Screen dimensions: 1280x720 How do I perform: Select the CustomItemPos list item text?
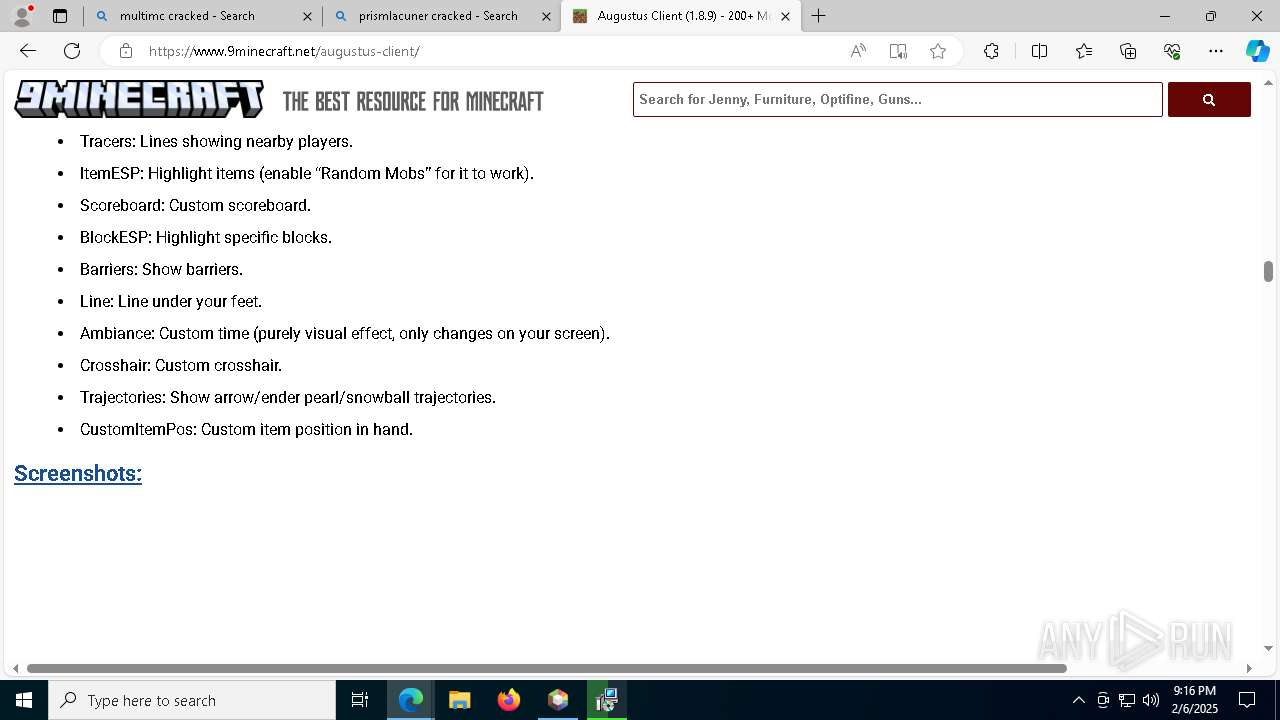pos(246,429)
